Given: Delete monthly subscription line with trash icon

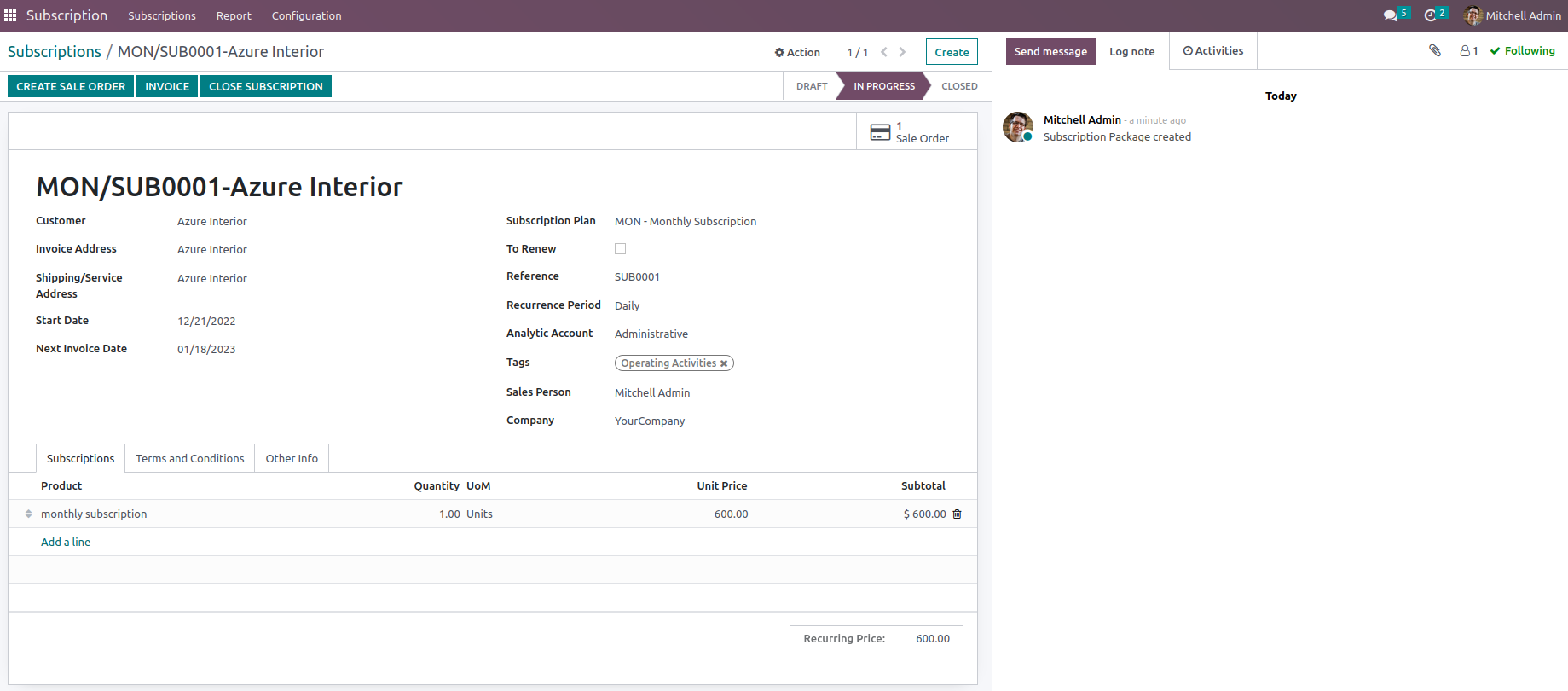Looking at the screenshot, I should pyautogui.click(x=957, y=514).
